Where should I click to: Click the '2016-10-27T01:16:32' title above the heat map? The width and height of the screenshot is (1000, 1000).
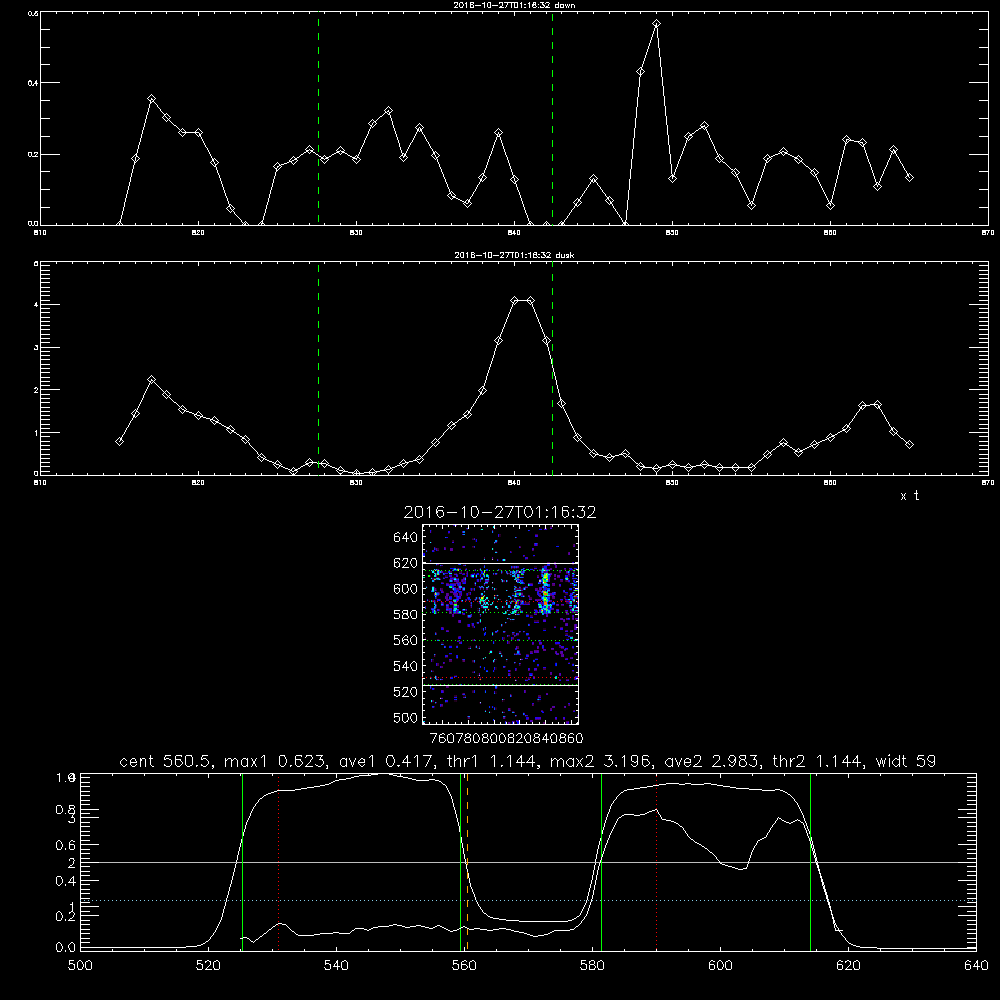point(500,512)
